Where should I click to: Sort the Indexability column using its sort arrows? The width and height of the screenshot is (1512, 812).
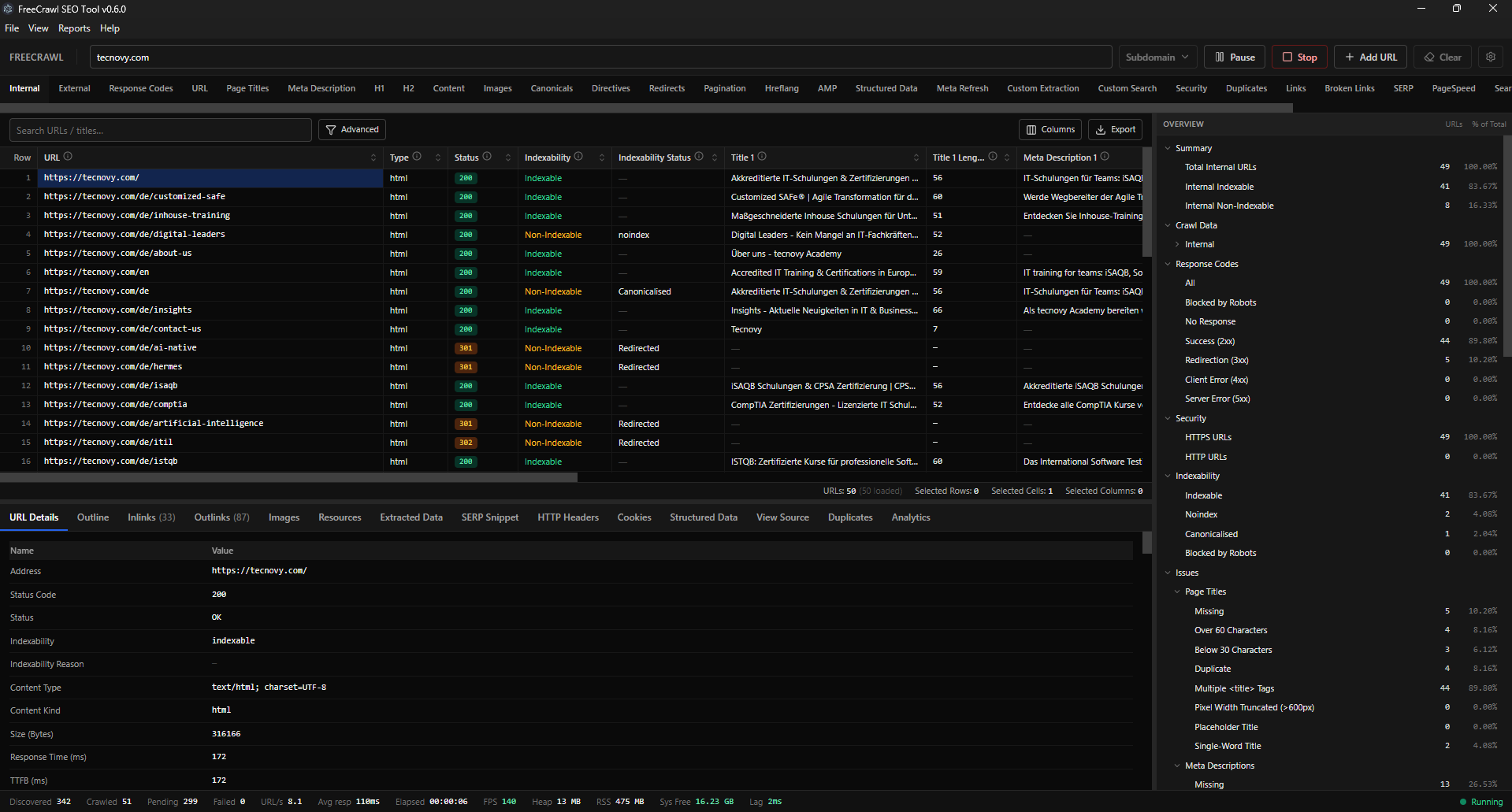coord(602,158)
